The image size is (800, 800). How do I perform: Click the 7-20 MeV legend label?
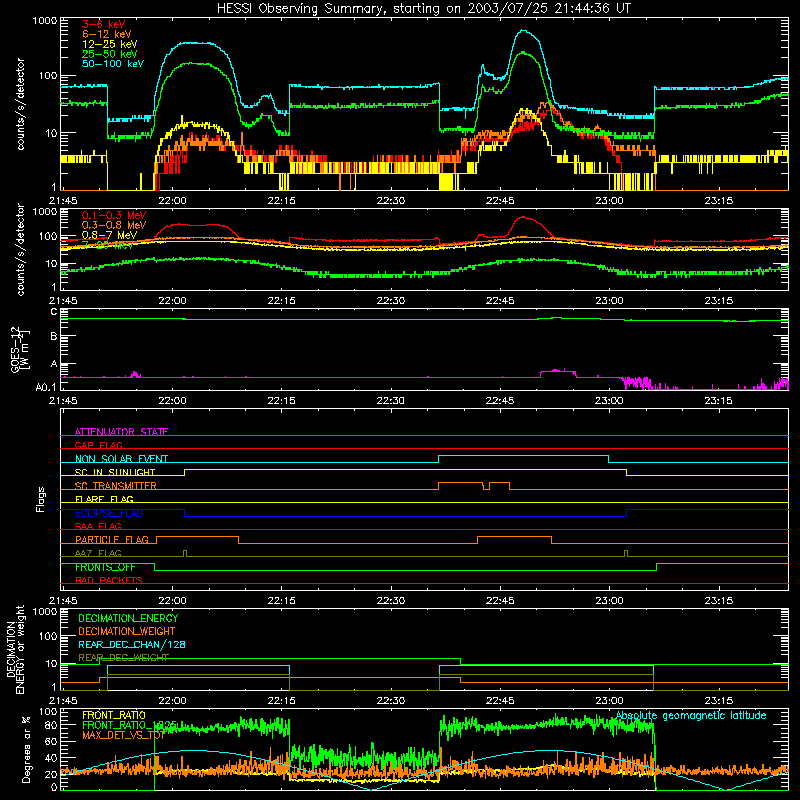[107, 245]
